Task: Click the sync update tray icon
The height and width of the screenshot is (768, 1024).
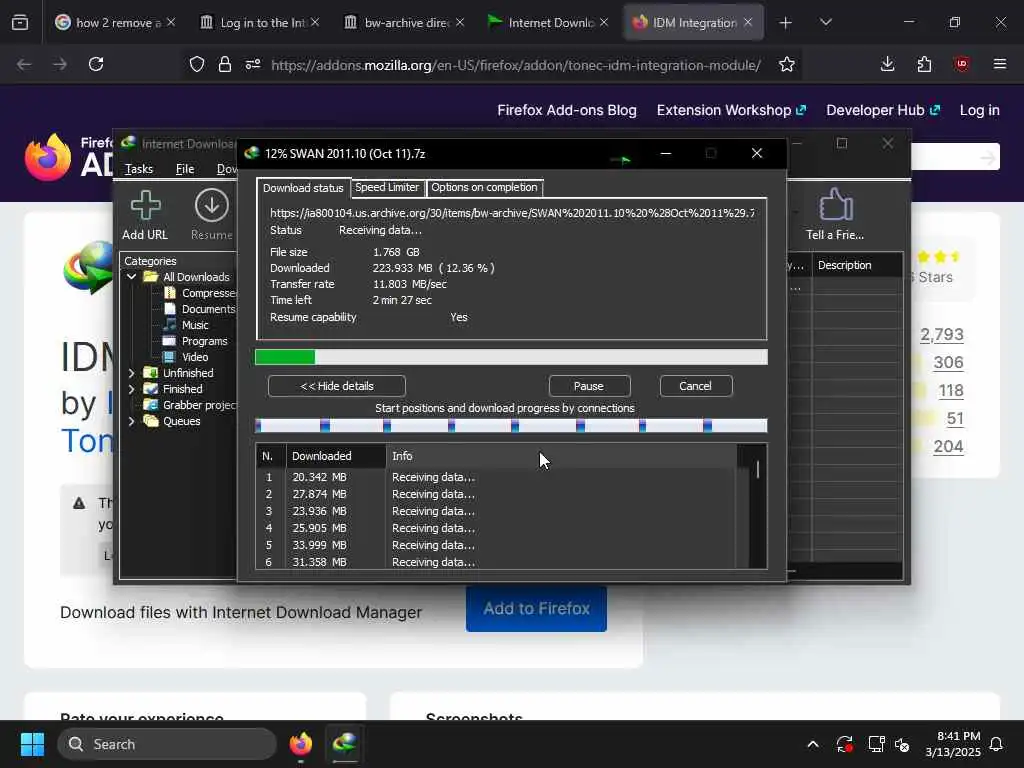Action: (x=844, y=744)
